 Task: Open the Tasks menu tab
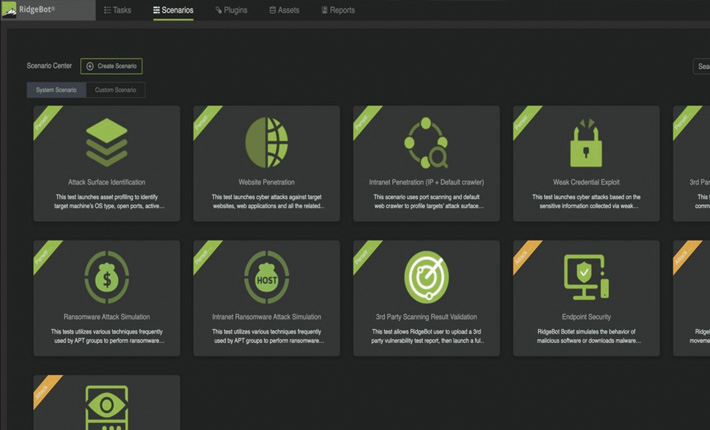coord(117,10)
